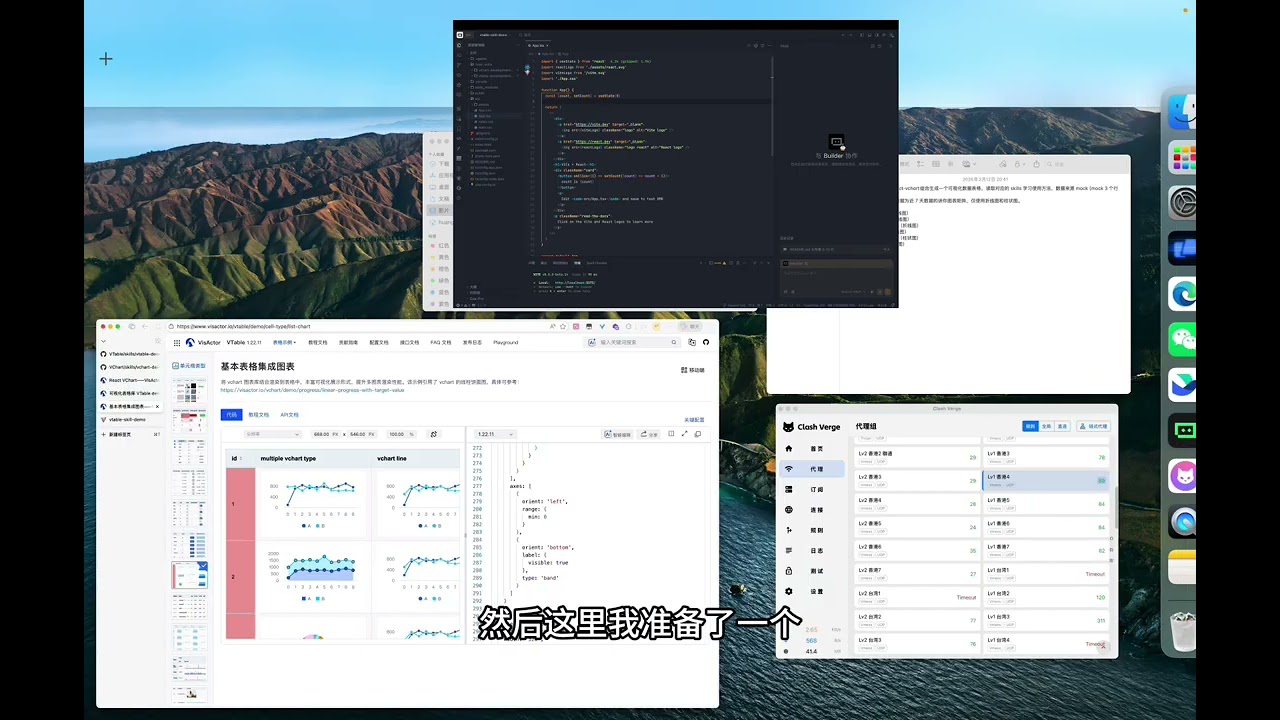Open 配置文档 in the VTable navigation bar
Viewport: 1280px width, 720px height.
[x=378, y=342]
